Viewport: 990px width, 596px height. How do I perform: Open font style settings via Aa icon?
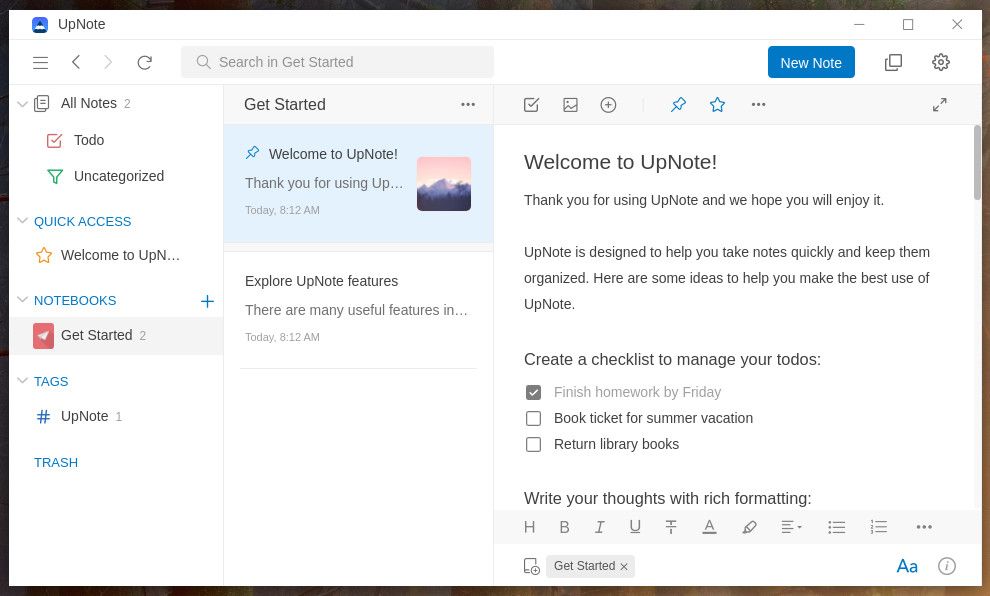[x=907, y=566]
